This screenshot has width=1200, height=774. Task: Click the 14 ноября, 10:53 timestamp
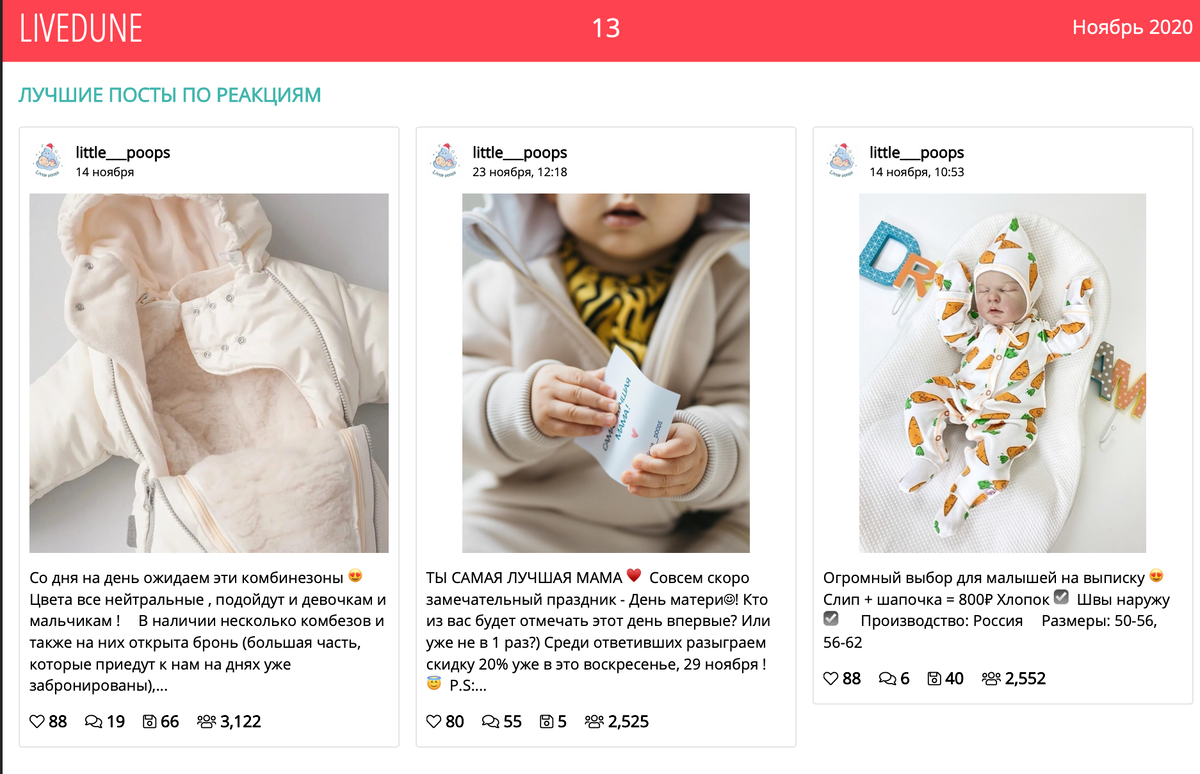917,172
